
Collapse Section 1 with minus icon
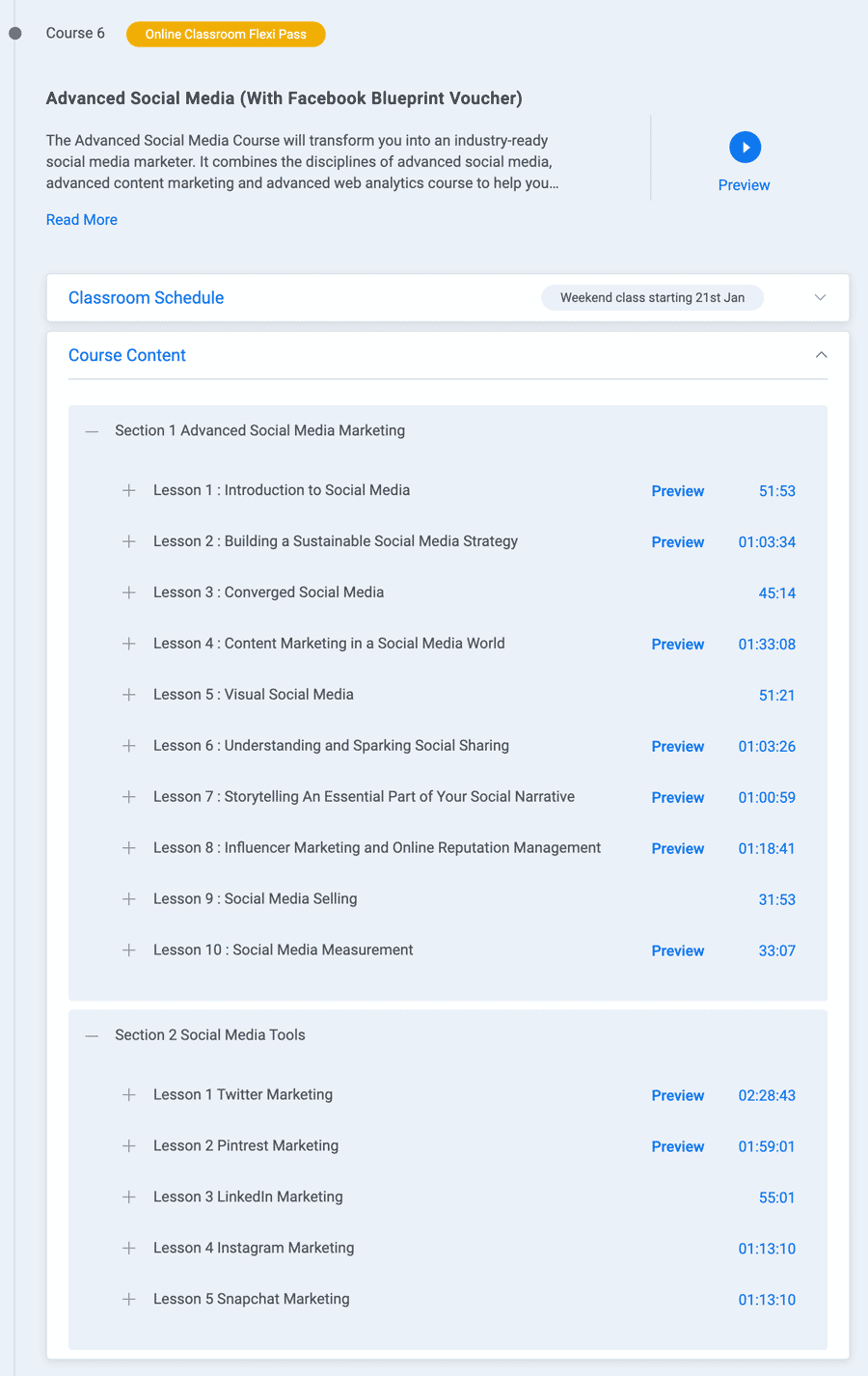click(92, 431)
